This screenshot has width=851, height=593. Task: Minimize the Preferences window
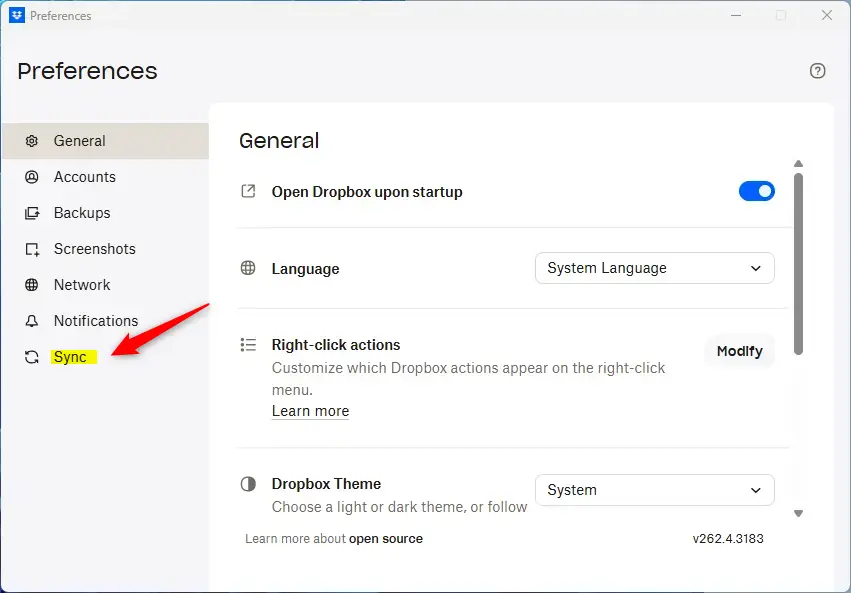point(736,15)
